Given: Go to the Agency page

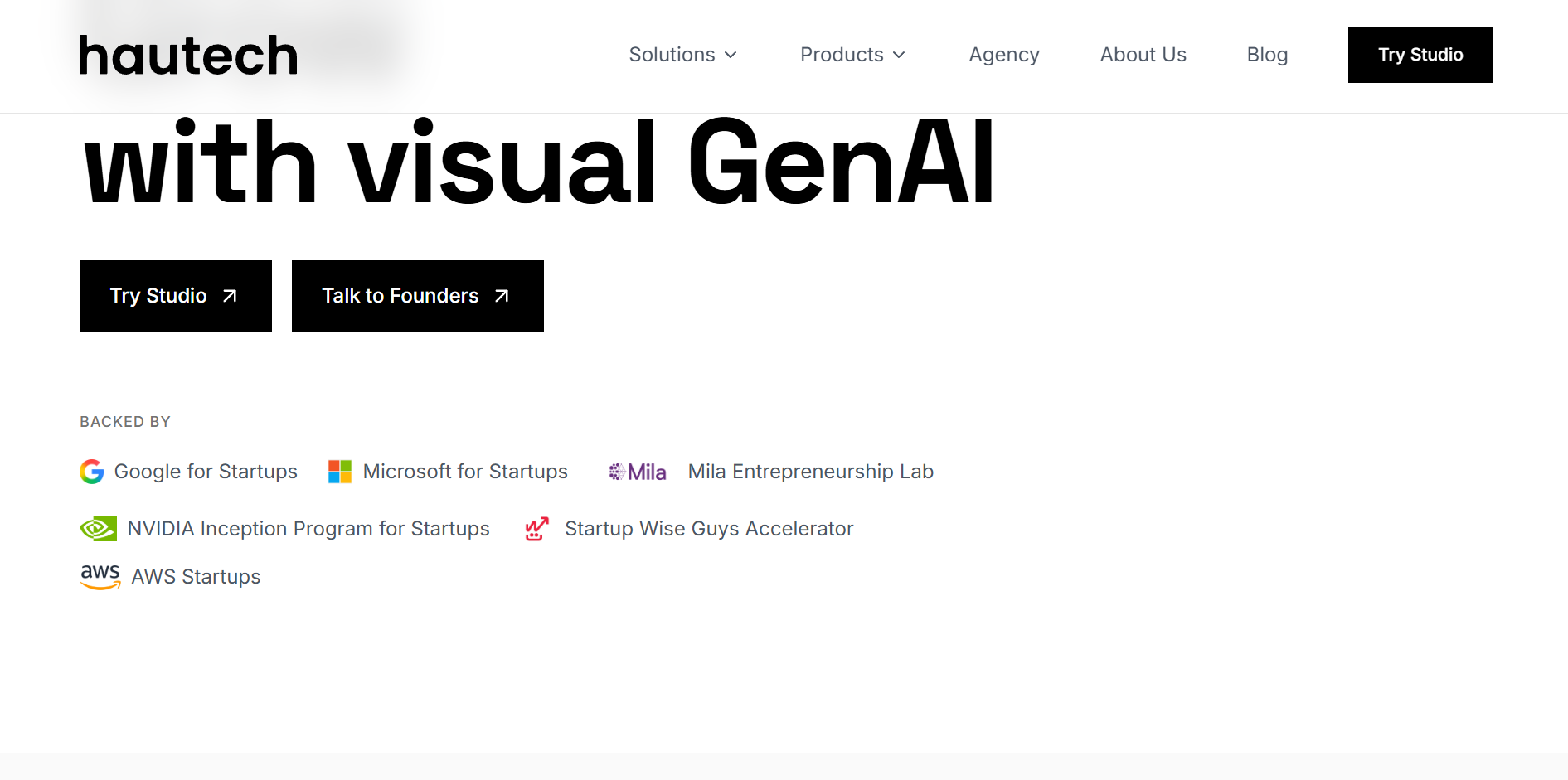Looking at the screenshot, I should pyautogui.click(x=1004, y=55).
